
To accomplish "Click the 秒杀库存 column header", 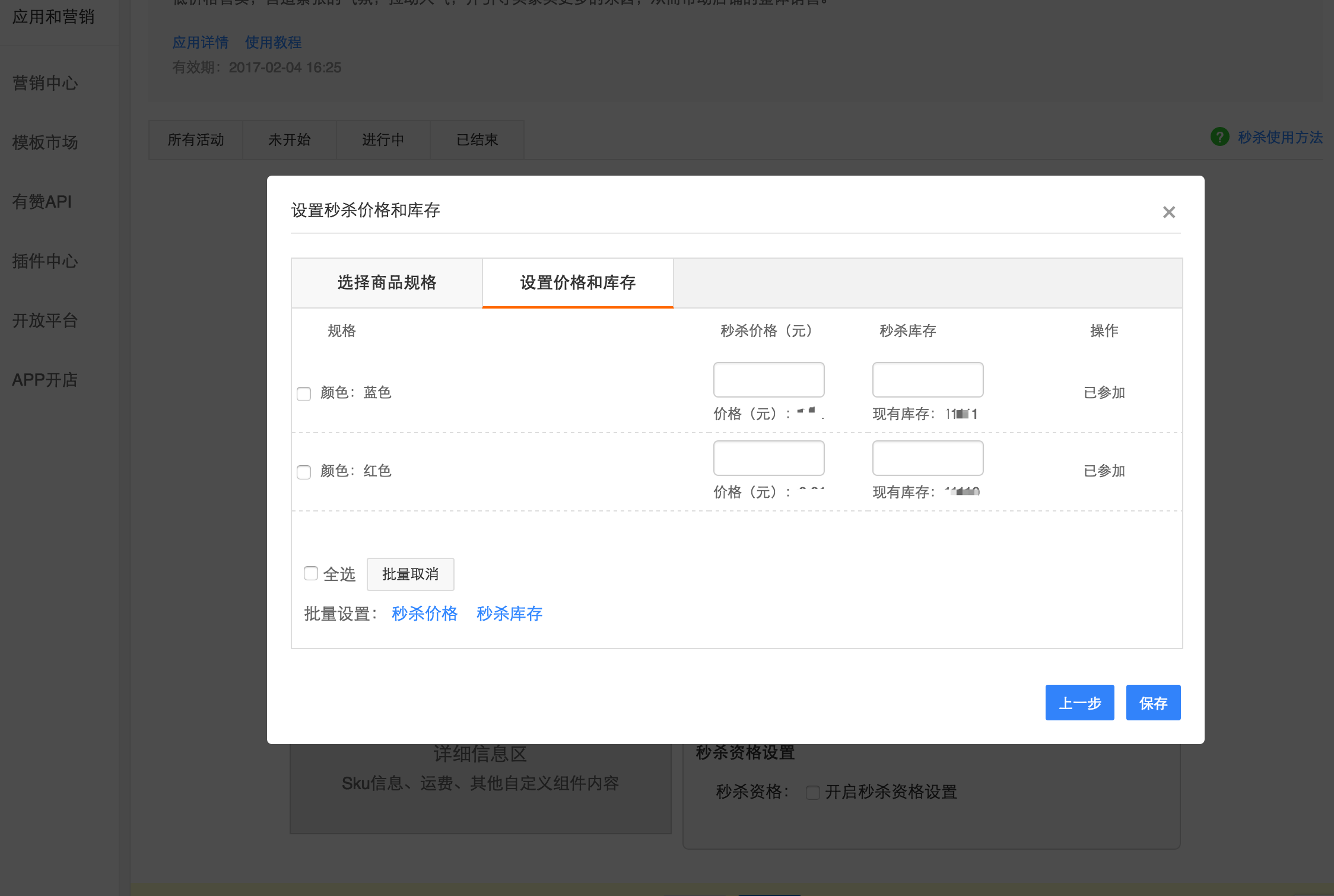I will coord(908,331).
